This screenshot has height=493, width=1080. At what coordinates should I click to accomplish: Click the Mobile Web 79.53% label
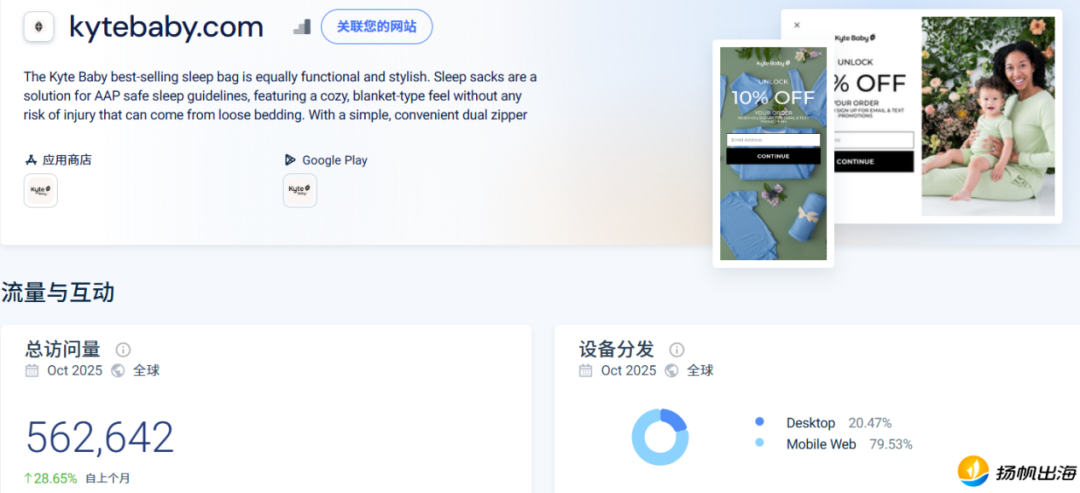849,444
